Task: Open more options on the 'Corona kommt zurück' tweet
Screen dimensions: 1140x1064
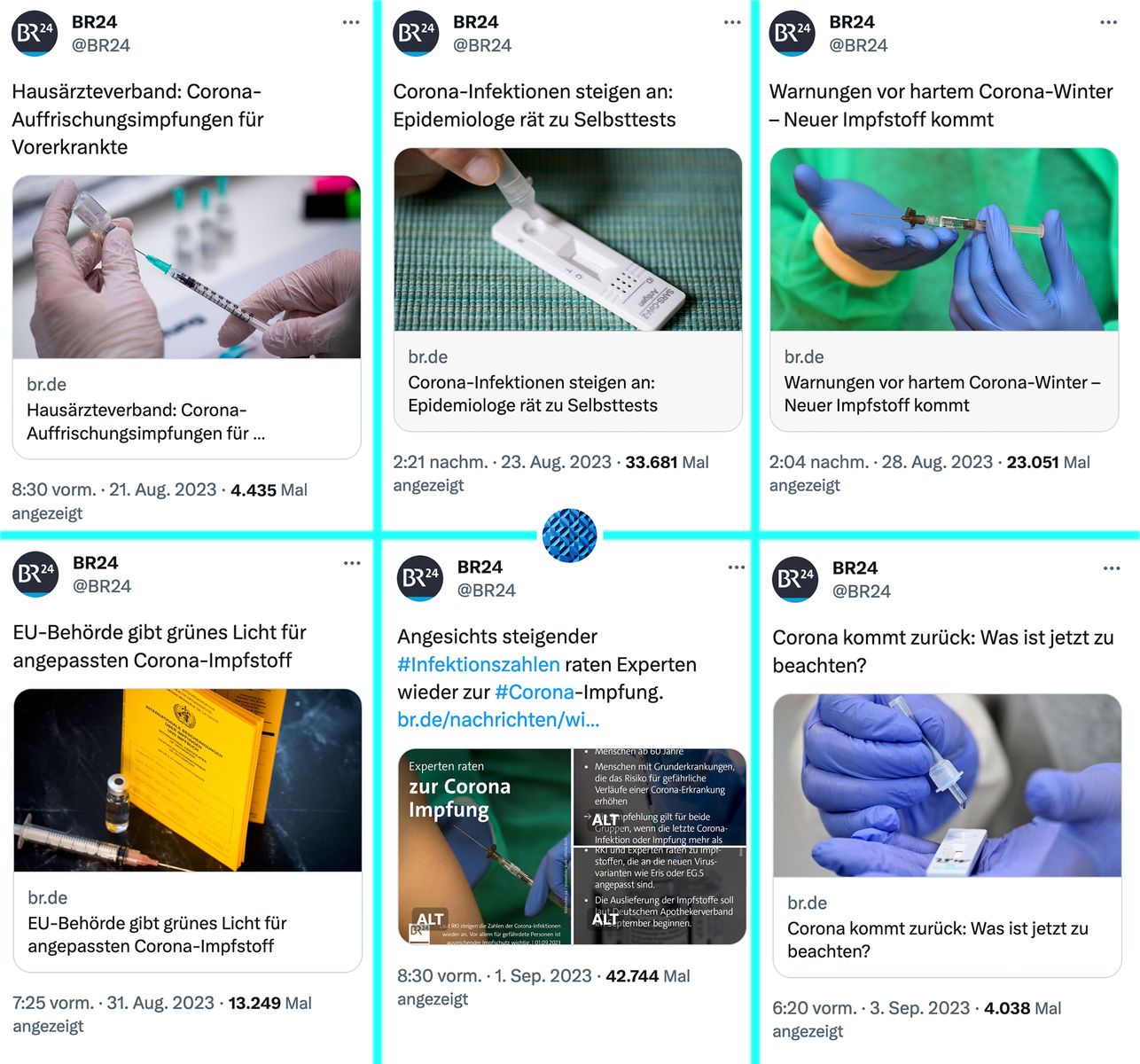Action: click(x=1112, y=568)
